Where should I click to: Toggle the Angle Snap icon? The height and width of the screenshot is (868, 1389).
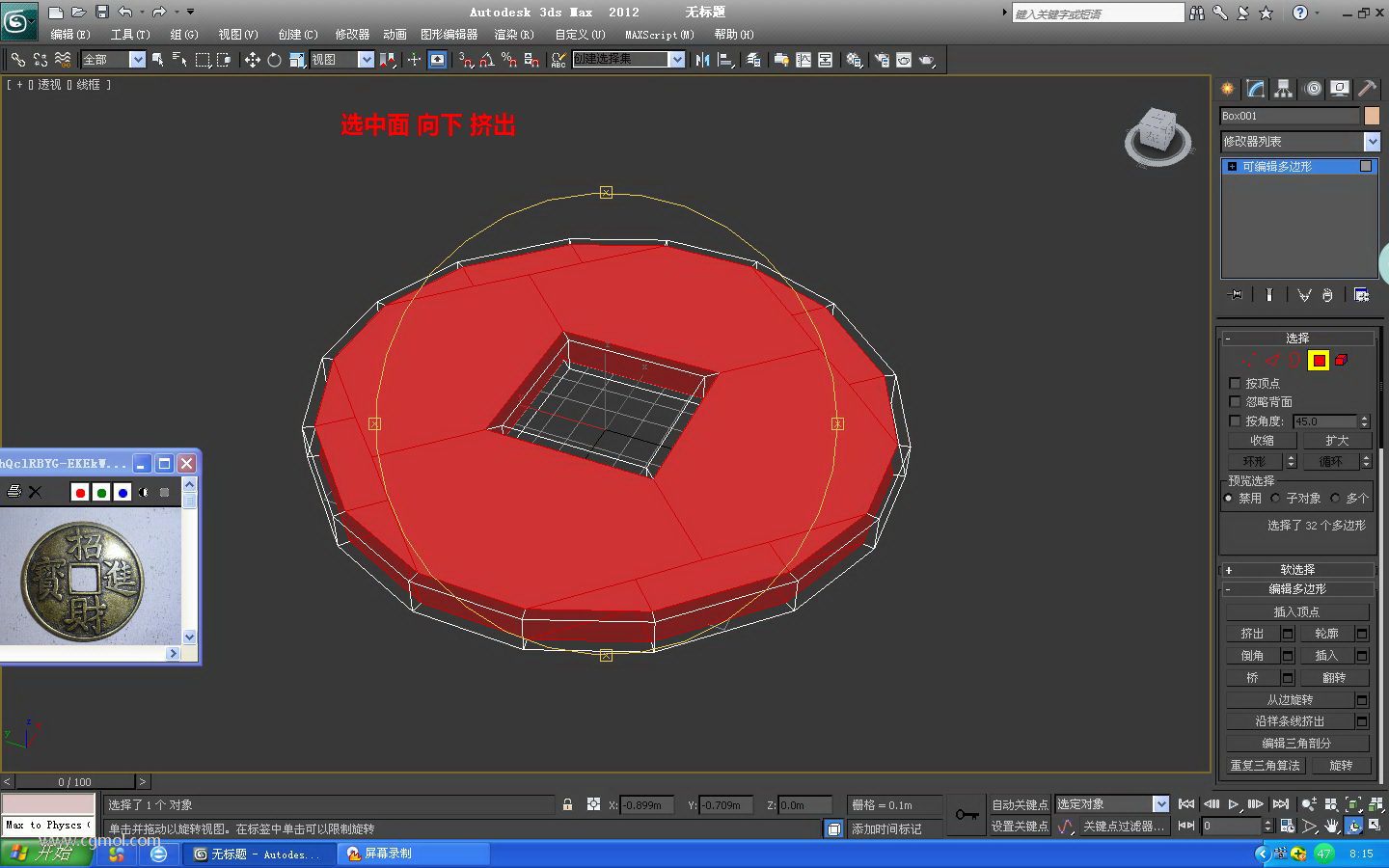(487, 60)
